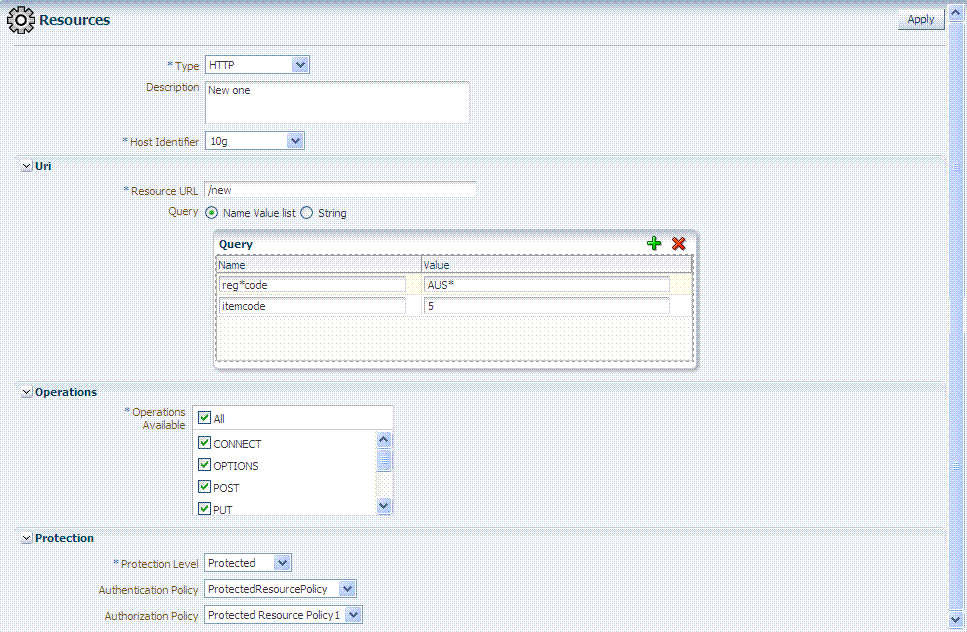
Task: Click the operations list scrollbar thumb
Action: pyautogui.click(x=384, y=461)
